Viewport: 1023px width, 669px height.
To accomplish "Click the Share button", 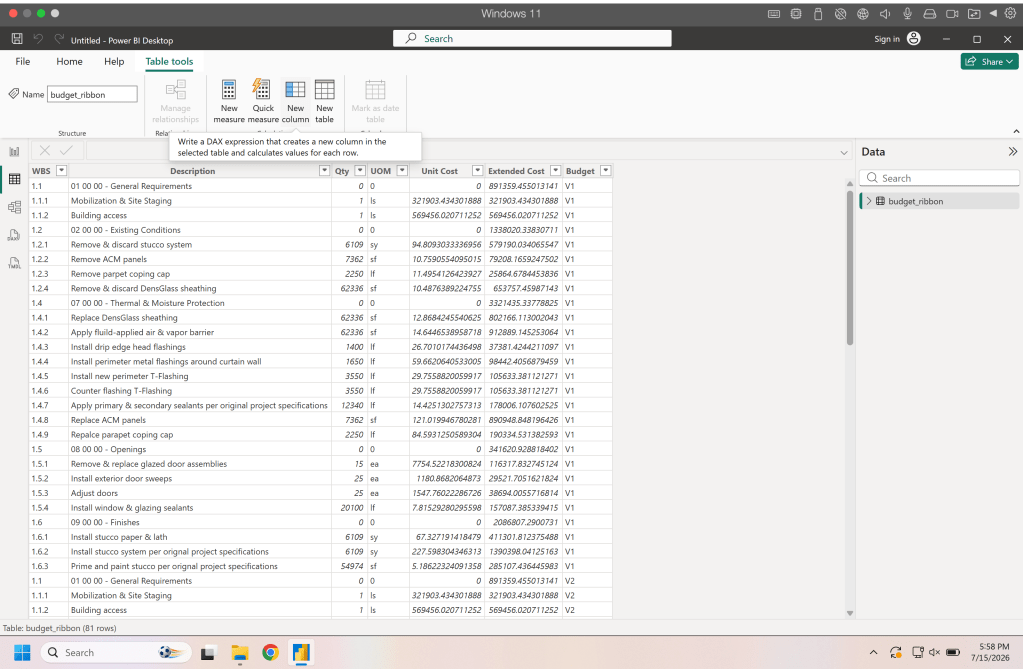I will [989, 61].
